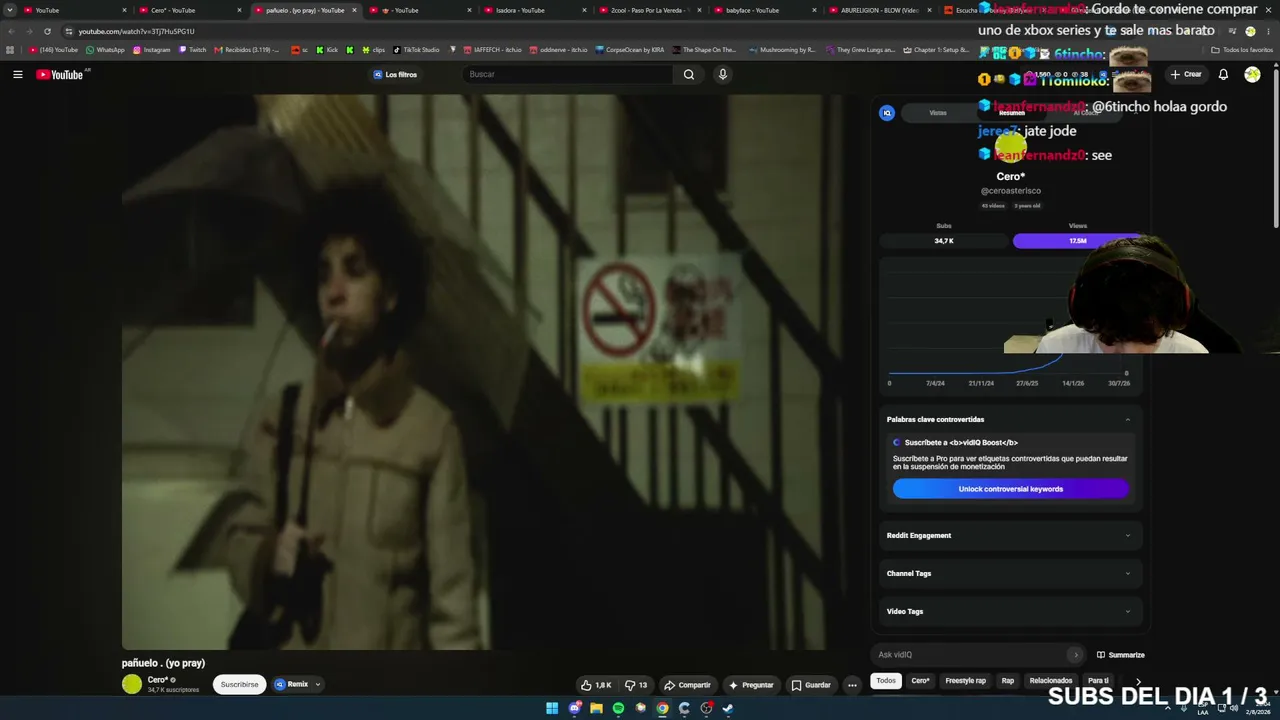Open Chrome tab search dropdown
Screen dimensions: 1280x720
click(x=10, y=10)
